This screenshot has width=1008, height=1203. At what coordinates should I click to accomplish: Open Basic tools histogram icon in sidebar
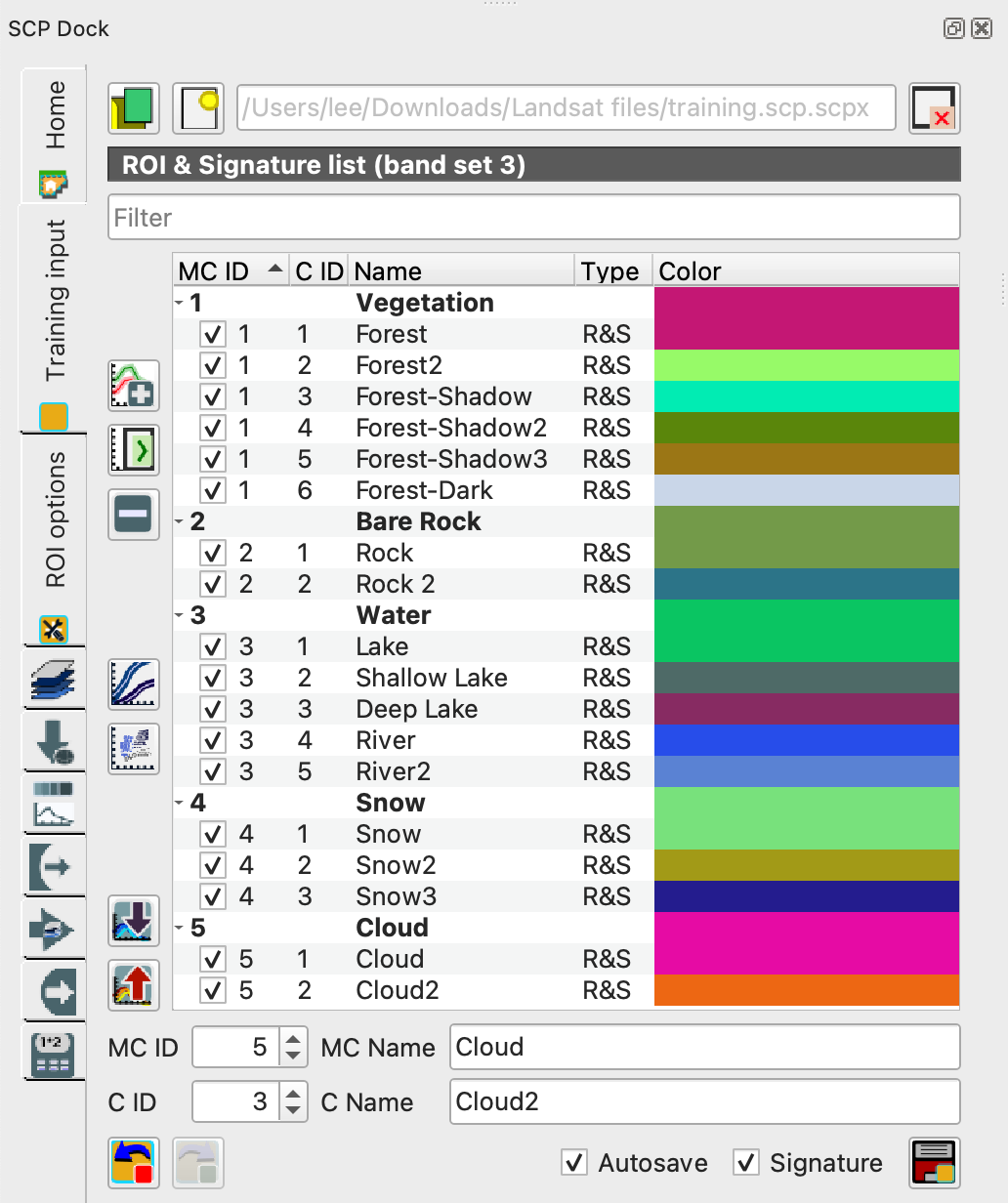(53, 804)
